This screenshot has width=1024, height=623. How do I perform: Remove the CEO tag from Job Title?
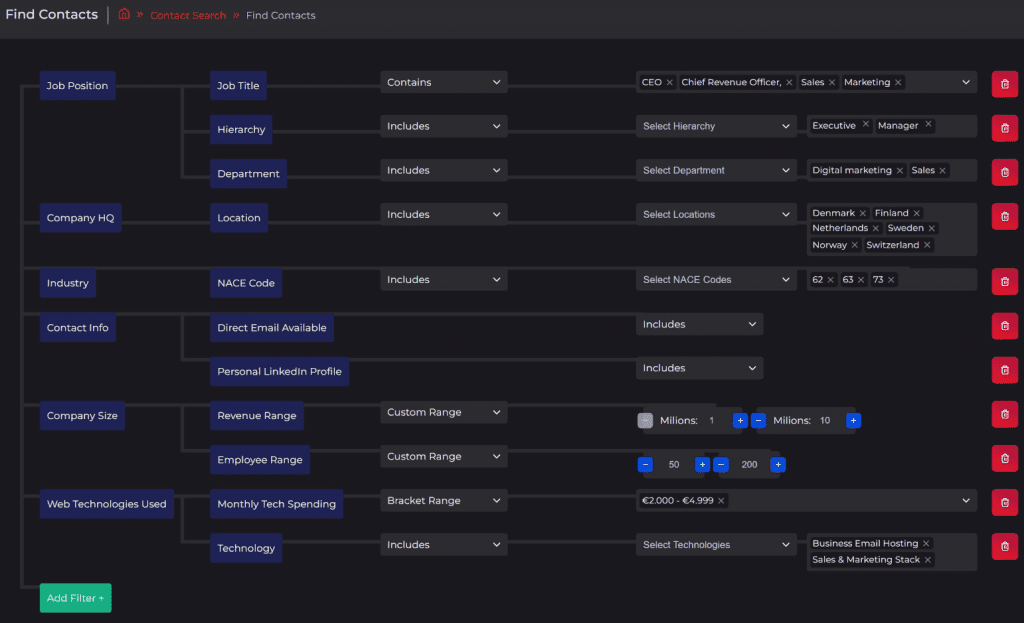point(670,83)
